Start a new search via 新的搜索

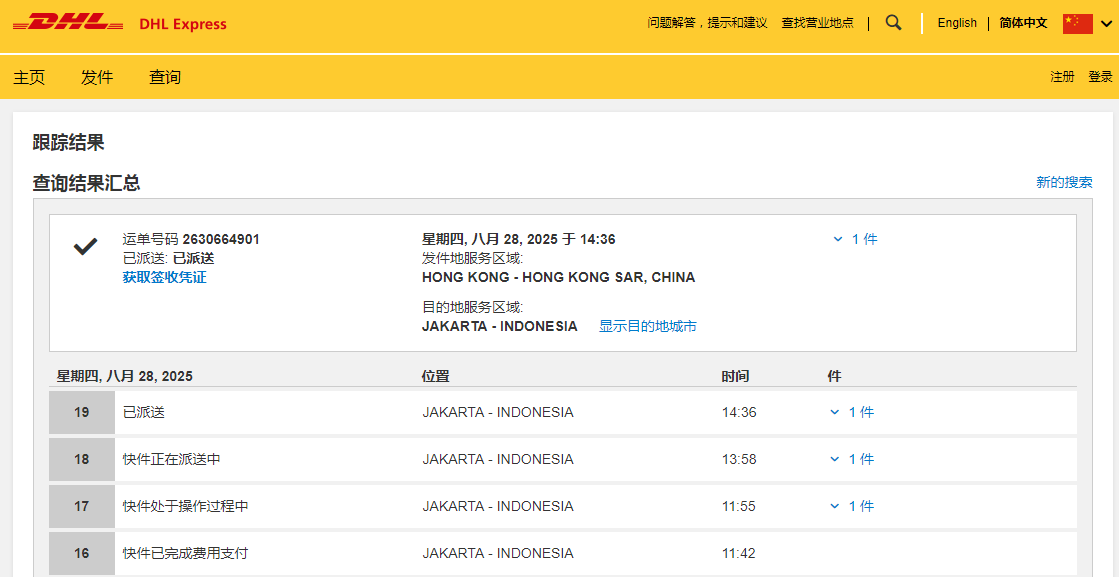pos(1064,182)
